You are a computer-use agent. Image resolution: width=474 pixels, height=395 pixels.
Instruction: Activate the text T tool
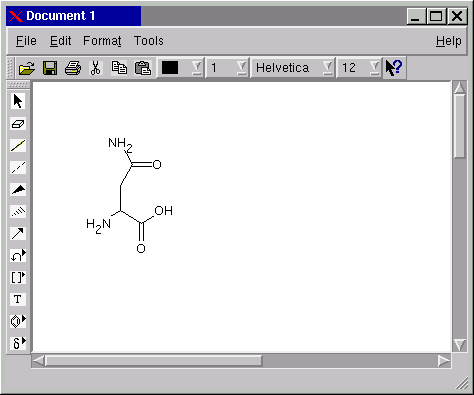click(x=18, y=299)
